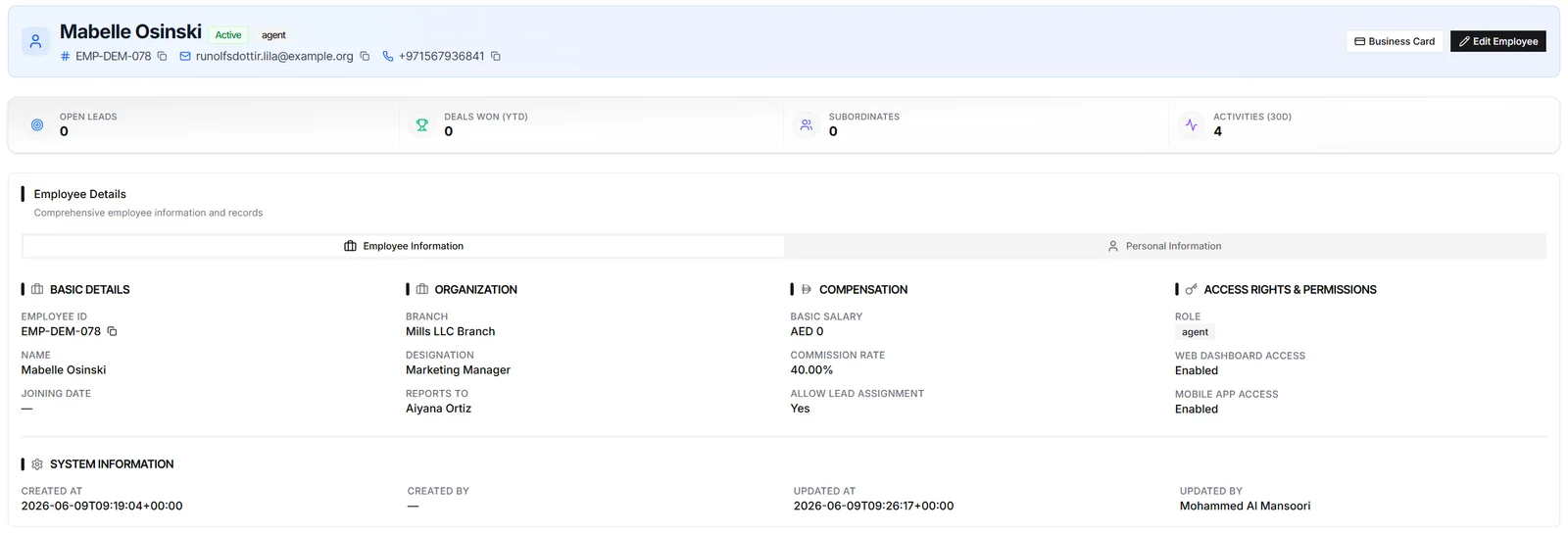The height and width of the screenshot is (534, 1568).
Task: Copy EMP-DEM-078 under Basic Details
Action: point(112,331)
